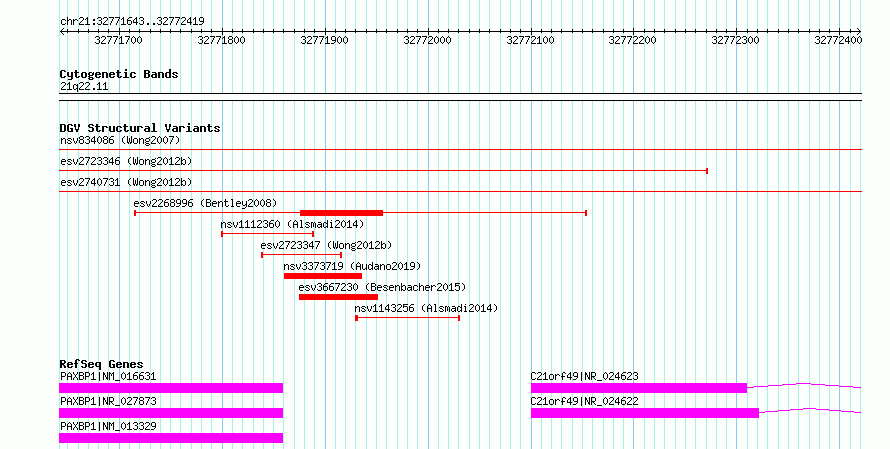Click the PAXBP1|NM_016631 magenta exon bar
The height and width of the screenshot is (449, 890).
[171, 388]
